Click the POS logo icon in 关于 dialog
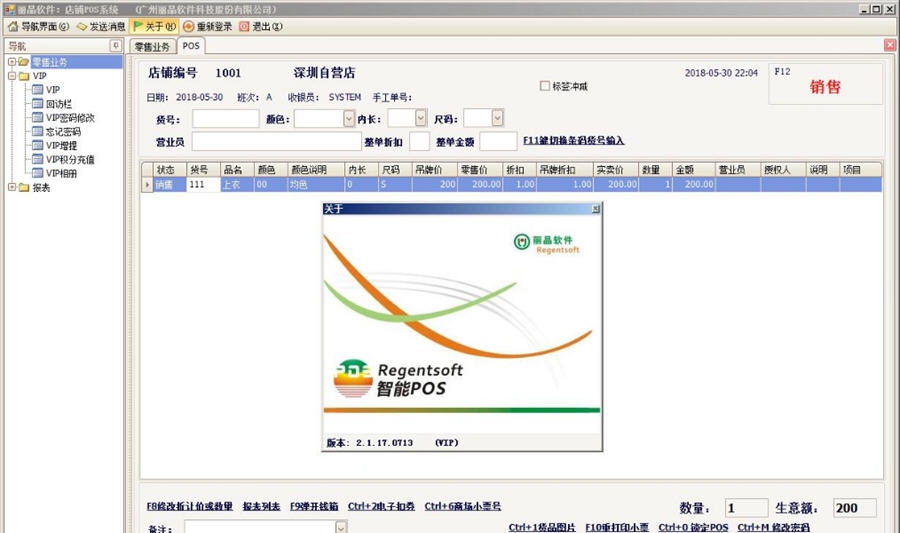 tap(352, 379)
